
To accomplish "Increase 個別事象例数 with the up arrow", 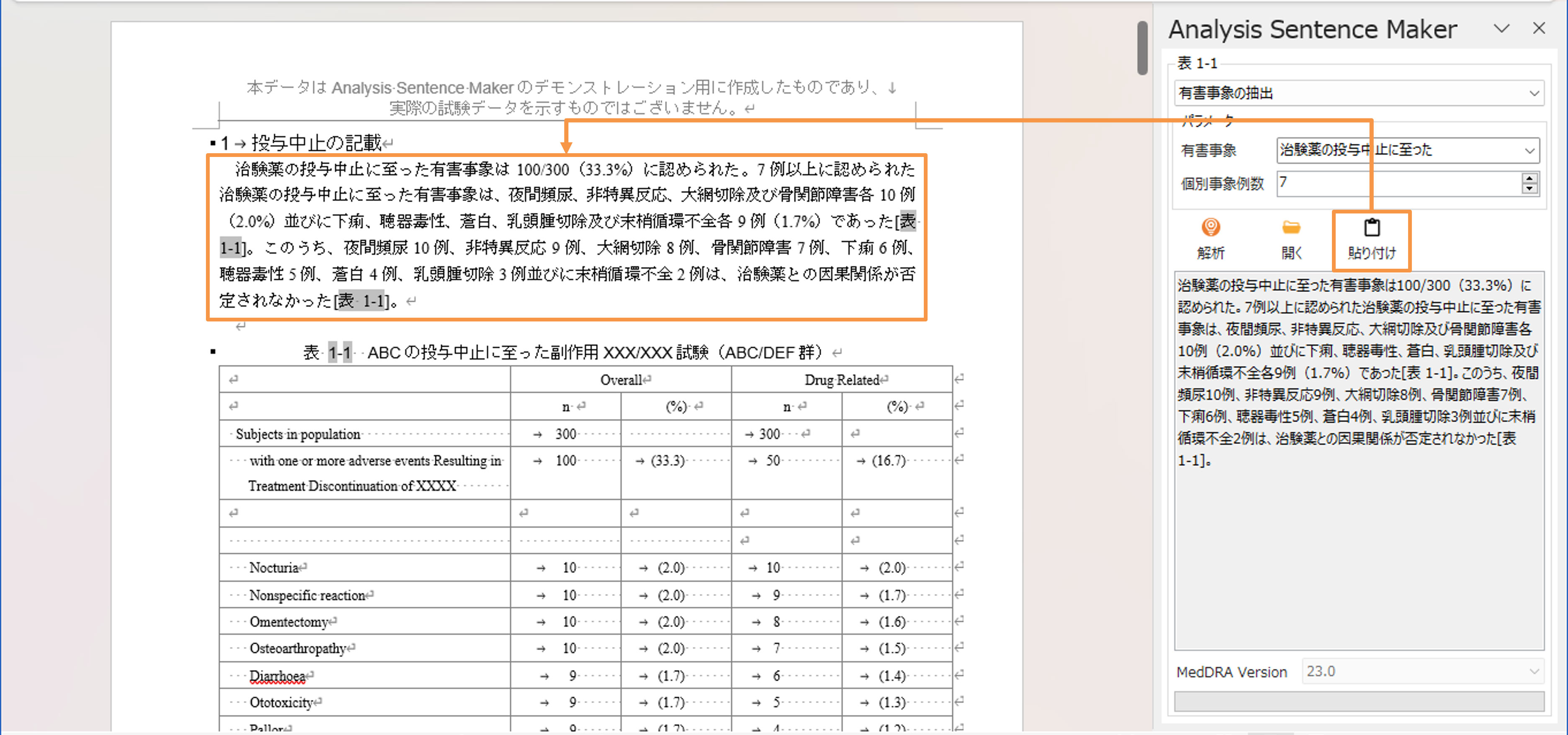I will click(x=1529, y=177).
